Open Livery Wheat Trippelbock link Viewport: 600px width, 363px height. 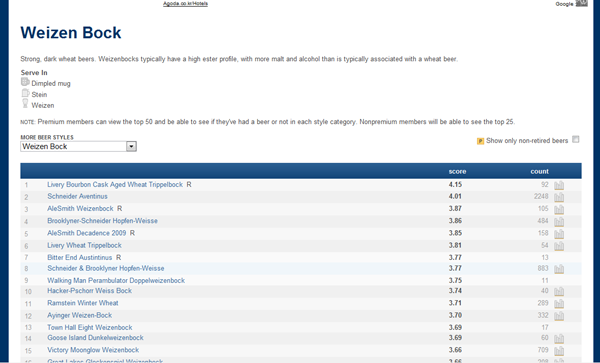(x=84, y=245)
